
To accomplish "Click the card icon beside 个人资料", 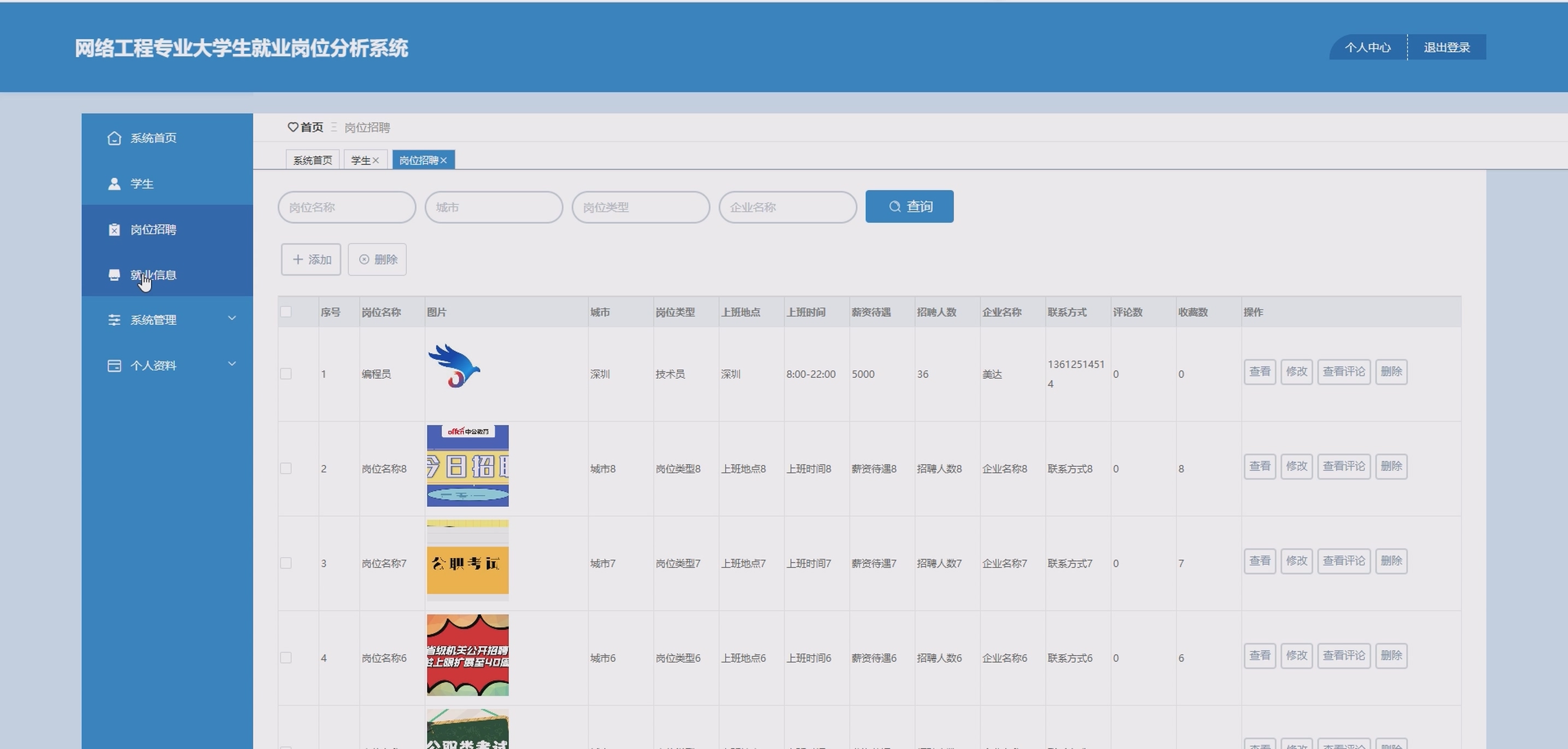I will point(114,366).
